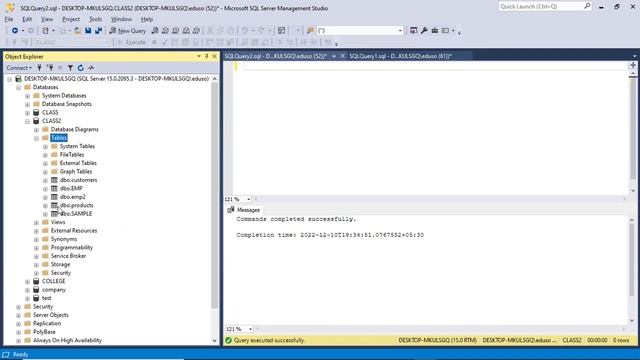640x360 pixels.
Task: Click the Database Engine Query icon
Action: (155, 31)
